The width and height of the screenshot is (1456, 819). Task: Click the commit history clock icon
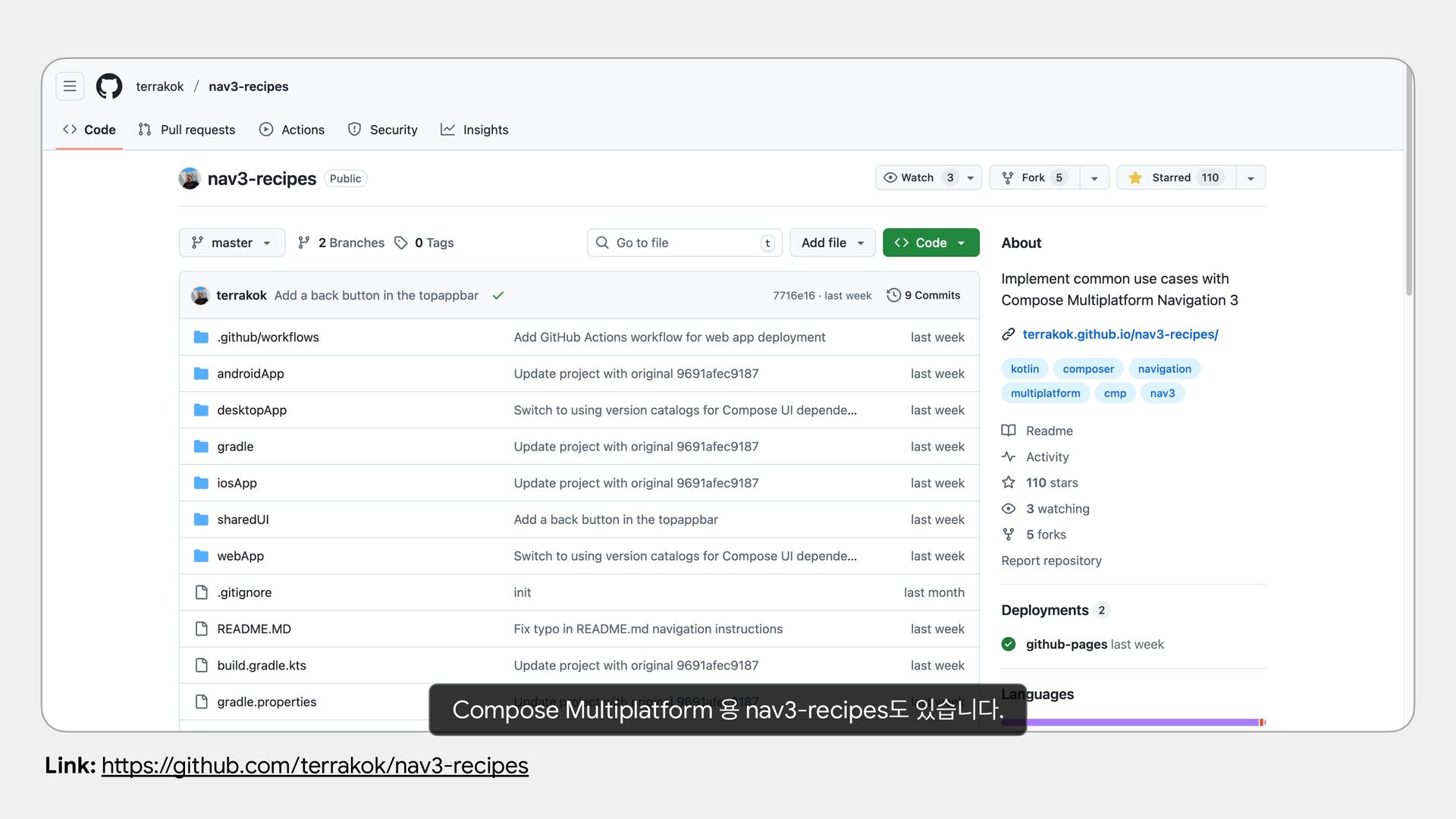point(893,295)
